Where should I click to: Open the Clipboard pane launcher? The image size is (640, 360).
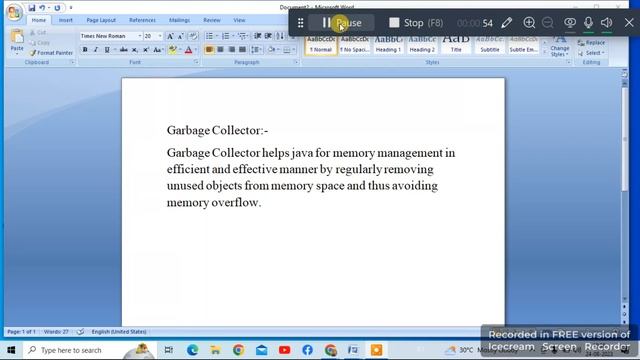[72, 62]
